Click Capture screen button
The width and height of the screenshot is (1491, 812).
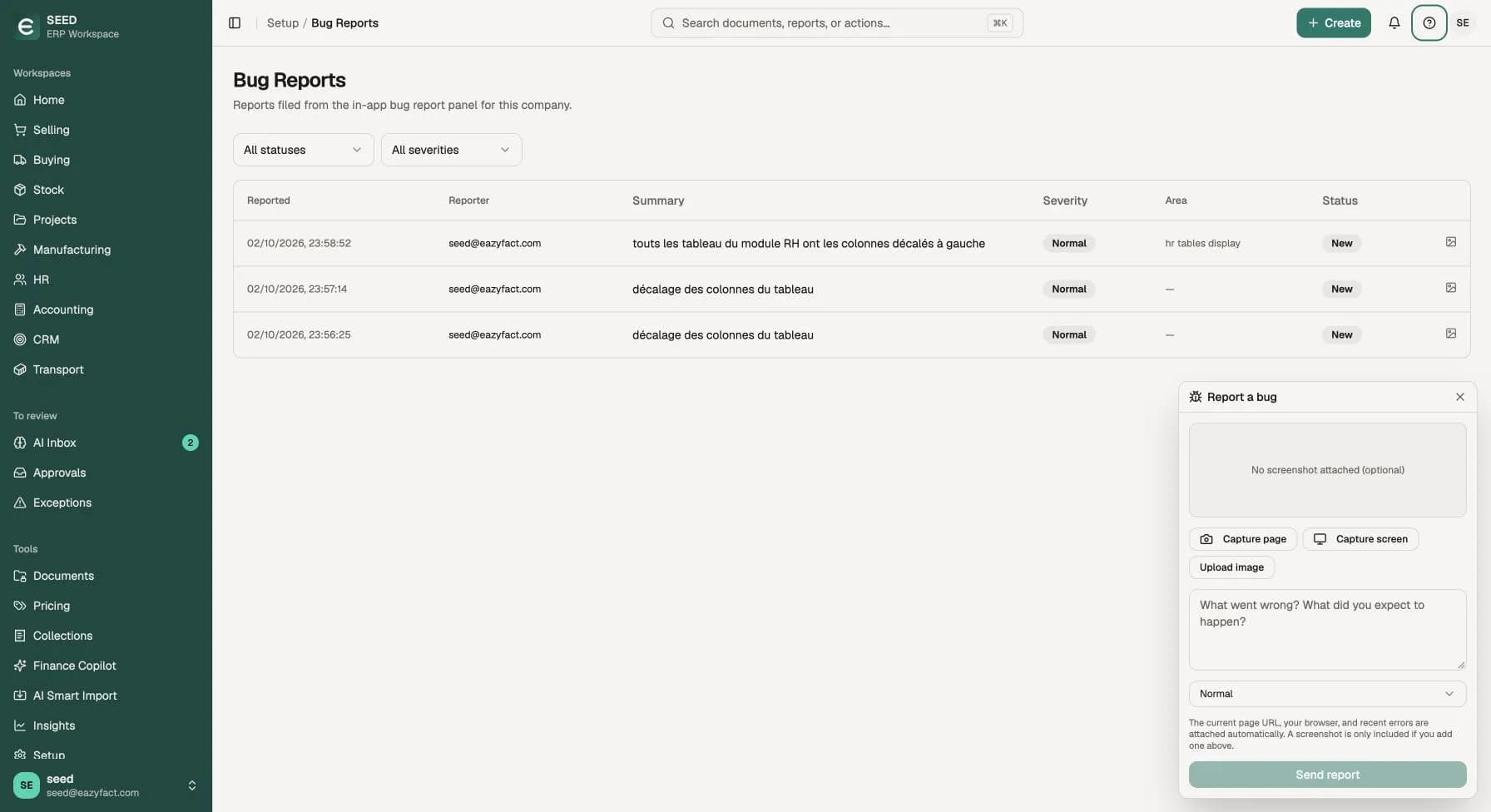pos(1360,539)
